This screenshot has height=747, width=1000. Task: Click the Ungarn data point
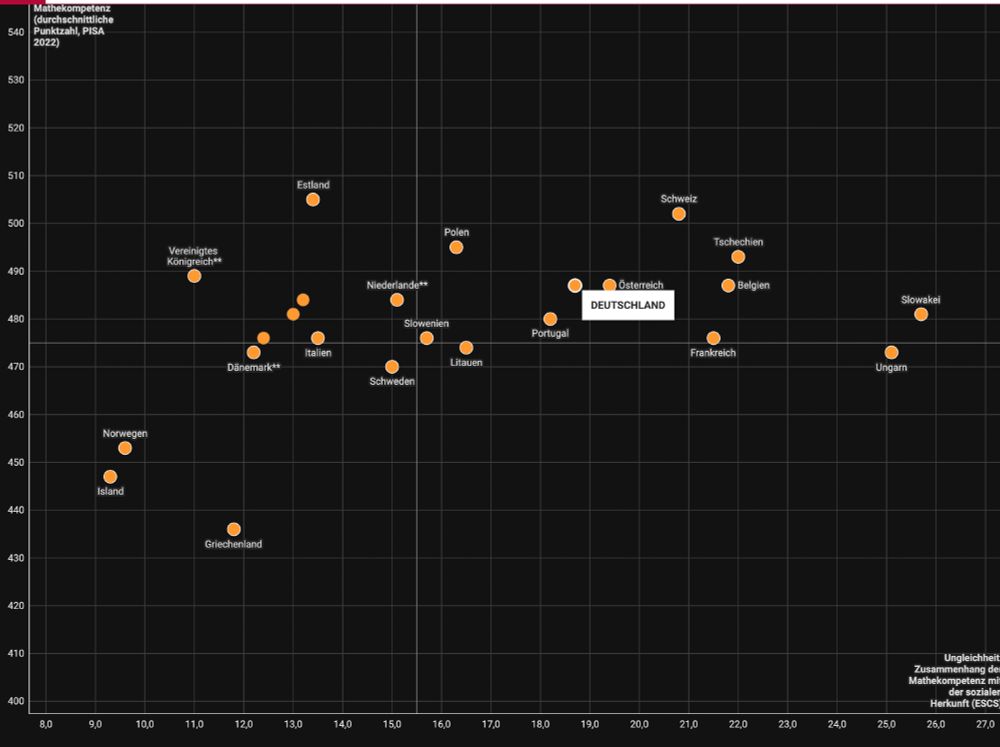coord(892,353)
